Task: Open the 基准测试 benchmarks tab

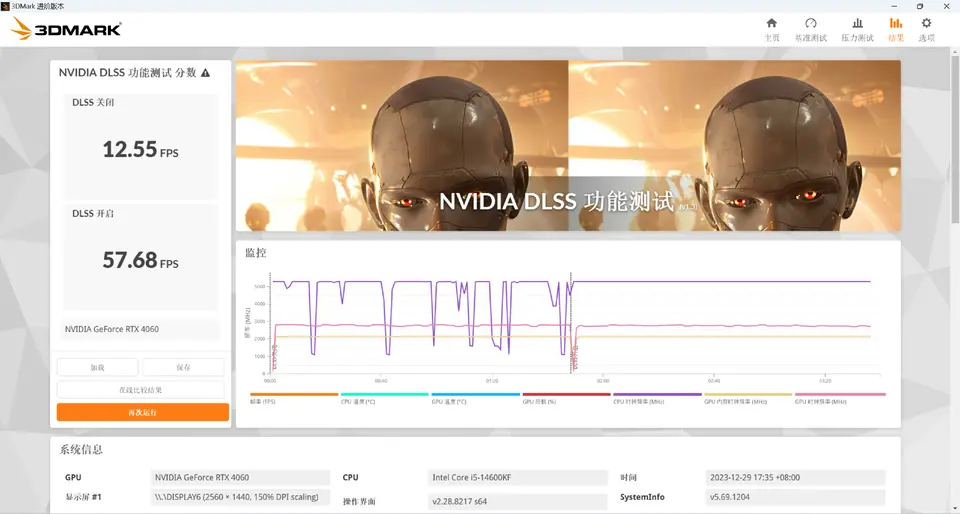Action: coord(811,29)
